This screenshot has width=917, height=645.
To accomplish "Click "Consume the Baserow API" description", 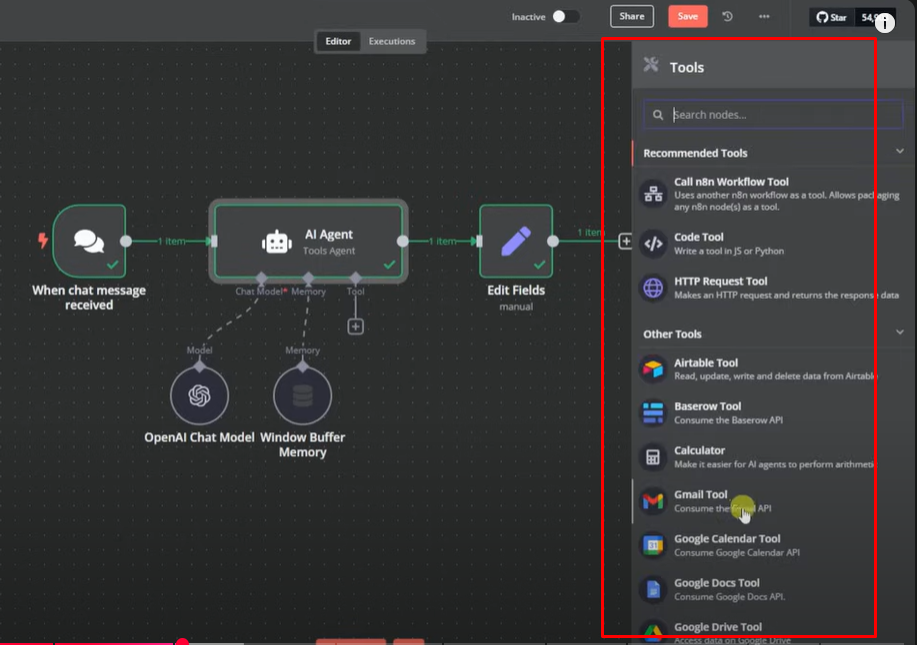I will [728, 420].
